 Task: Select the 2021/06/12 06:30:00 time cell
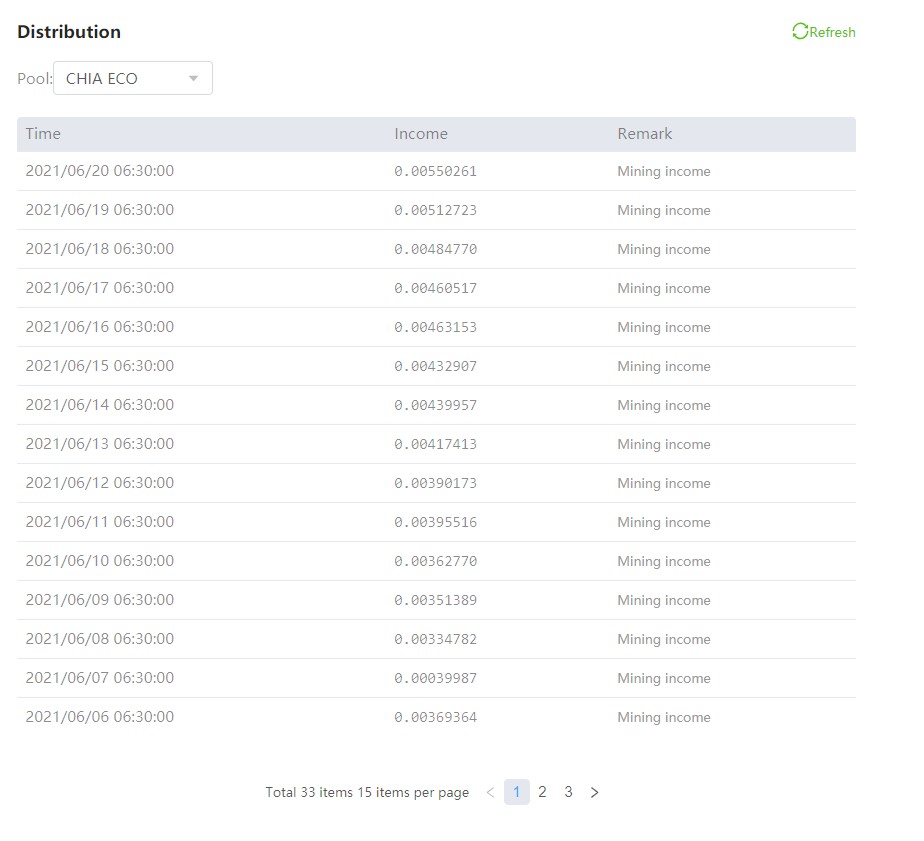click(x=100, y=482)
